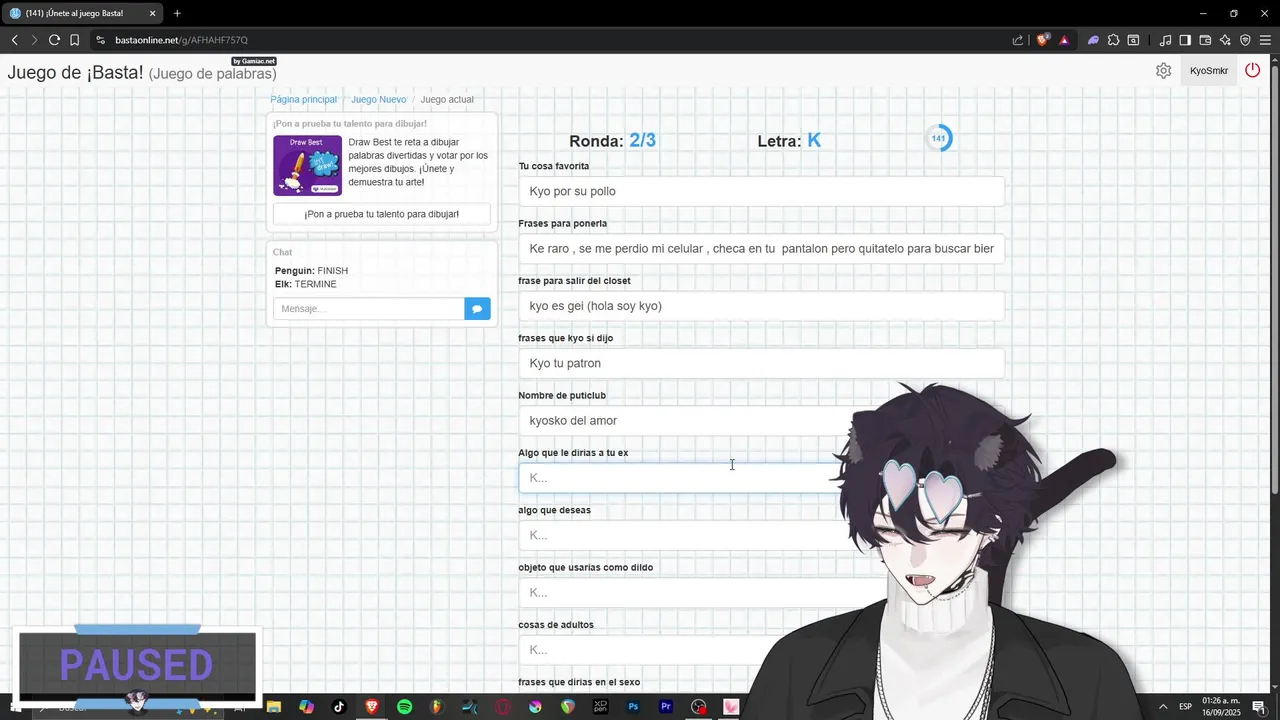Image resolution: width=1280 pixels, height=720 pixels.
Task: Click the address bar URL
Action: (x=181, y=40)
